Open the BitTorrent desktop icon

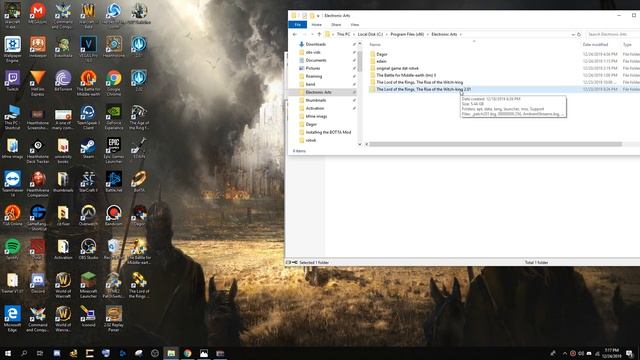coord(63,80)
